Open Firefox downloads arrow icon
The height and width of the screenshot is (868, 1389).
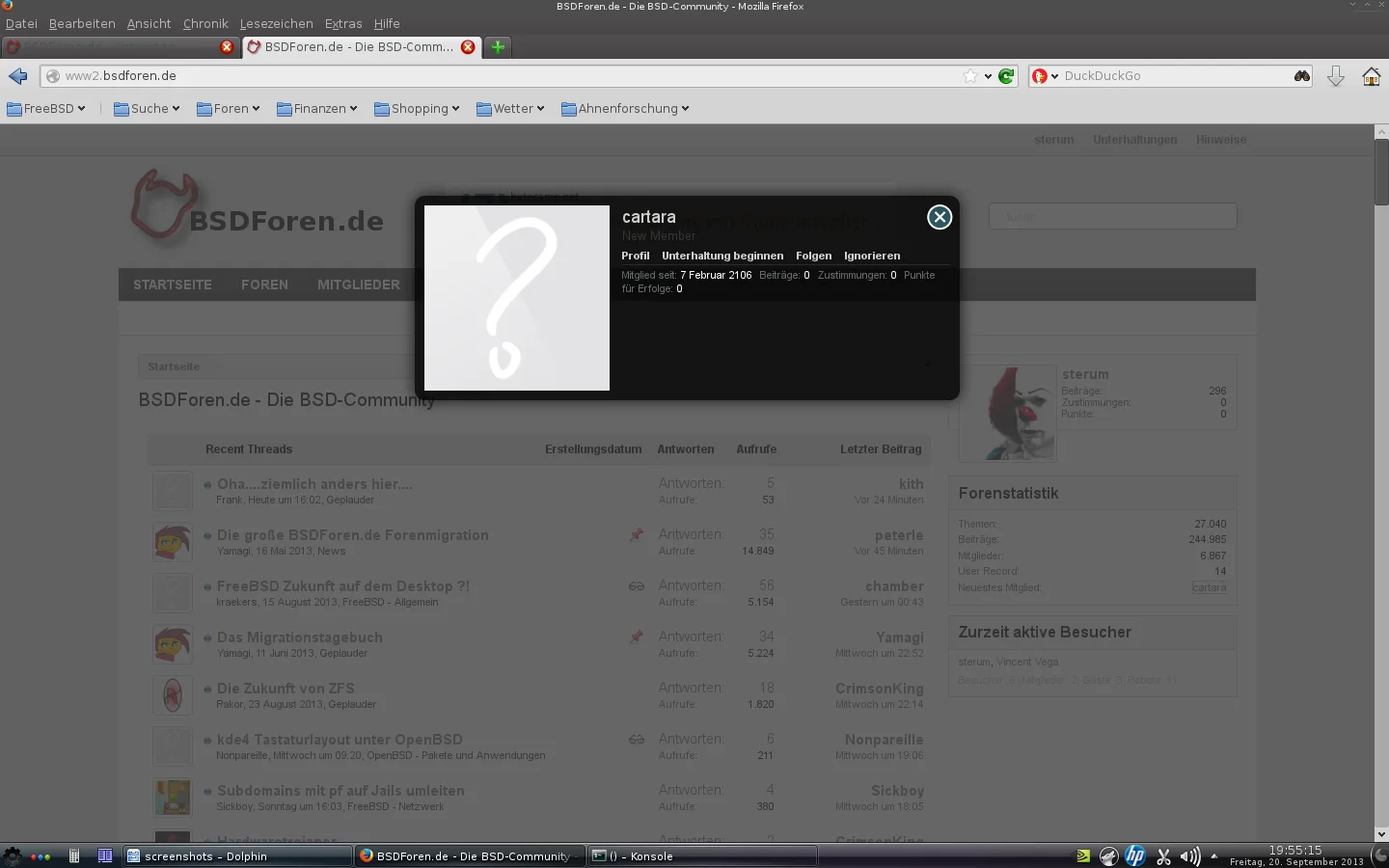pos(1336,76)
